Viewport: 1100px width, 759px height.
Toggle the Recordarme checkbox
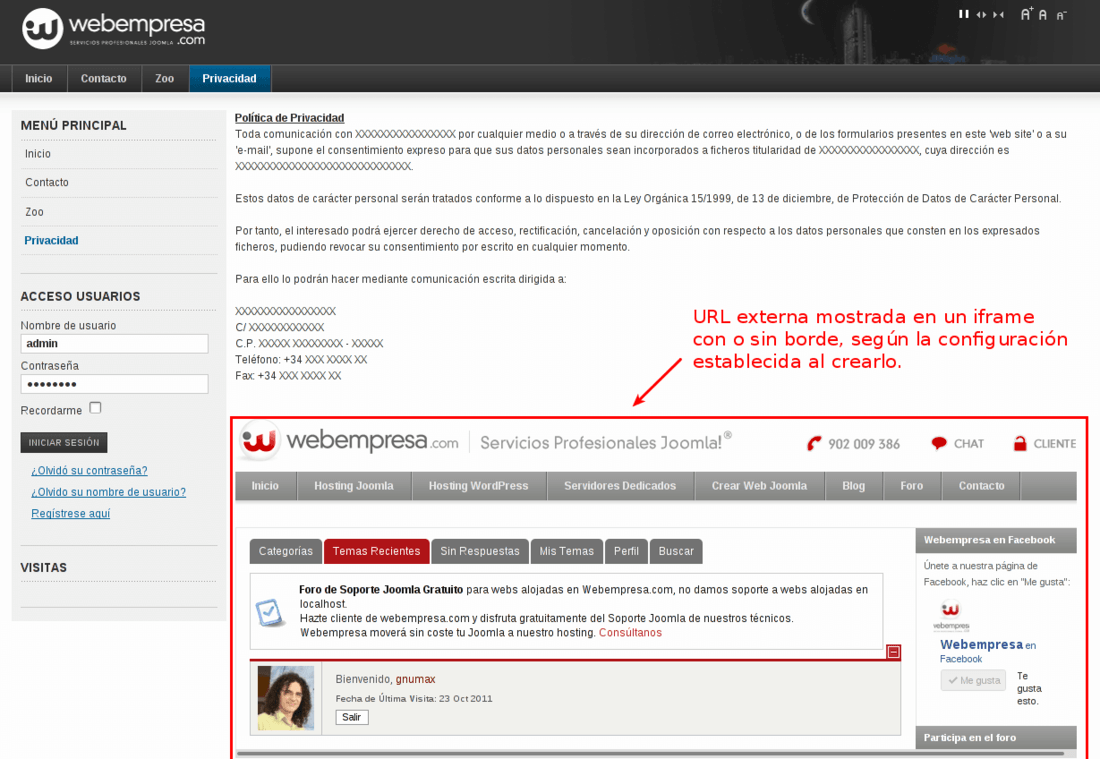(95, 408)
